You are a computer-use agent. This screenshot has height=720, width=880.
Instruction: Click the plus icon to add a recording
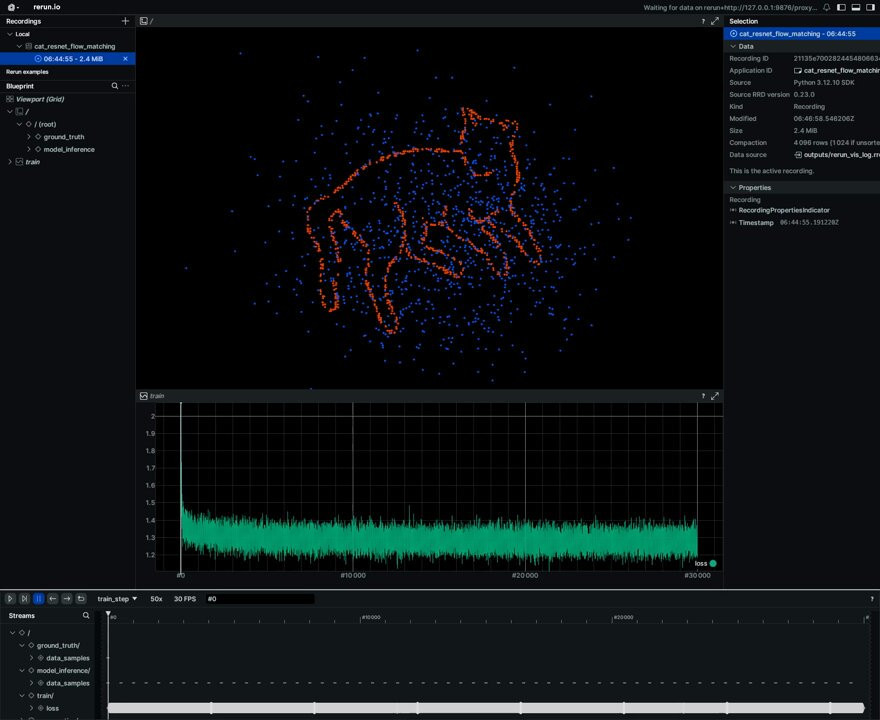[x=125, y=21]
